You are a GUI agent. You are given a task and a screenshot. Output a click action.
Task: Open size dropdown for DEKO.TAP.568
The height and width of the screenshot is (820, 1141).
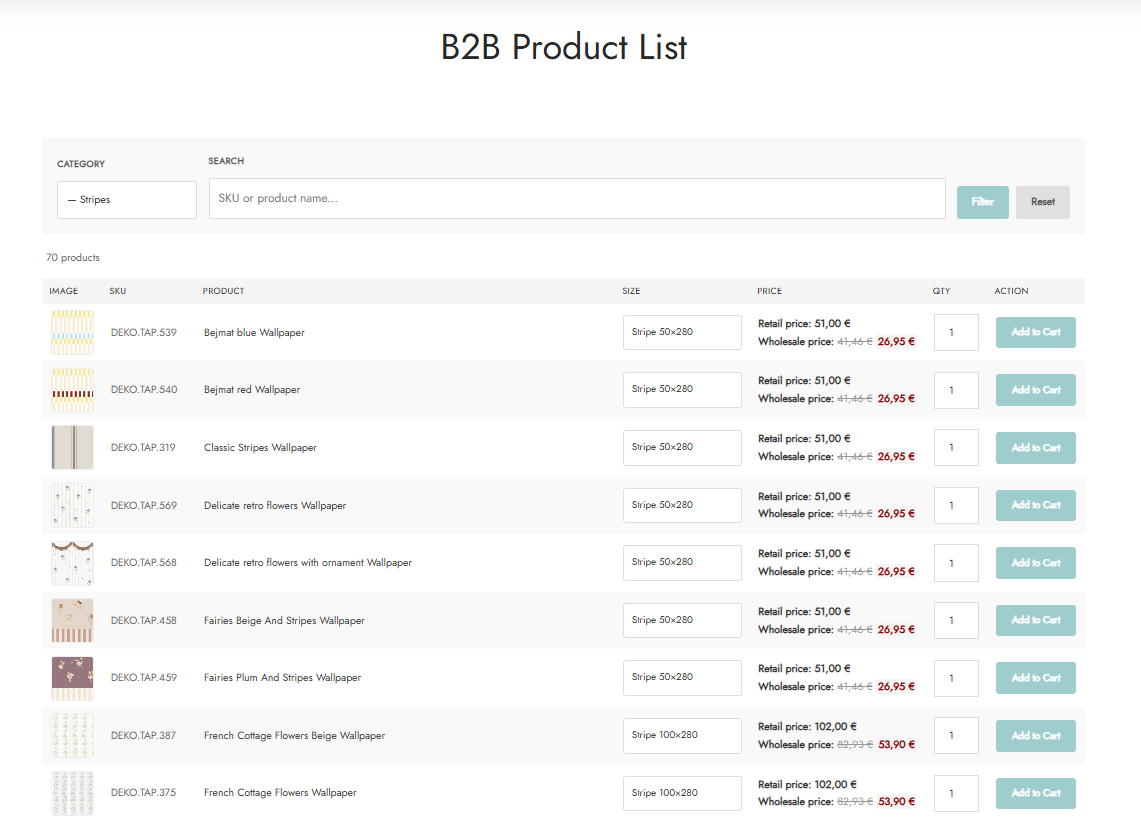pos(682,562)
